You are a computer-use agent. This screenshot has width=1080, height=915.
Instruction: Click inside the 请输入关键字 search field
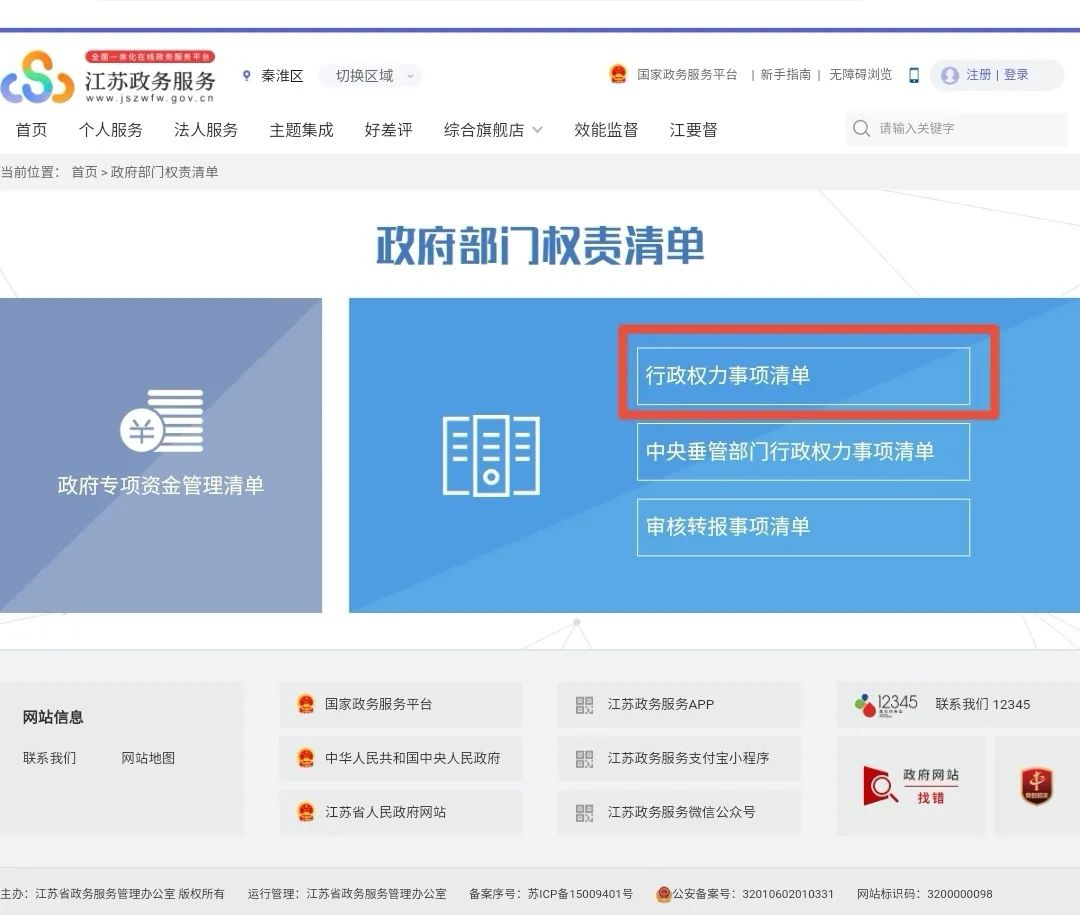pos(940,129)
